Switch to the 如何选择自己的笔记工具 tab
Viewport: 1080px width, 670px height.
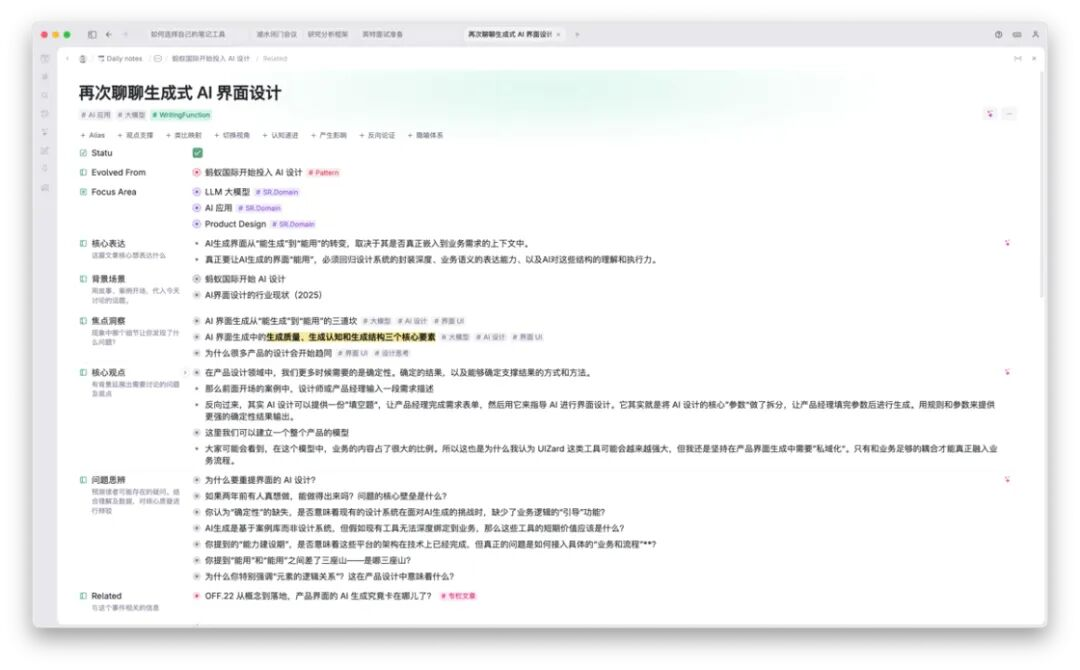tap(188, 34)
